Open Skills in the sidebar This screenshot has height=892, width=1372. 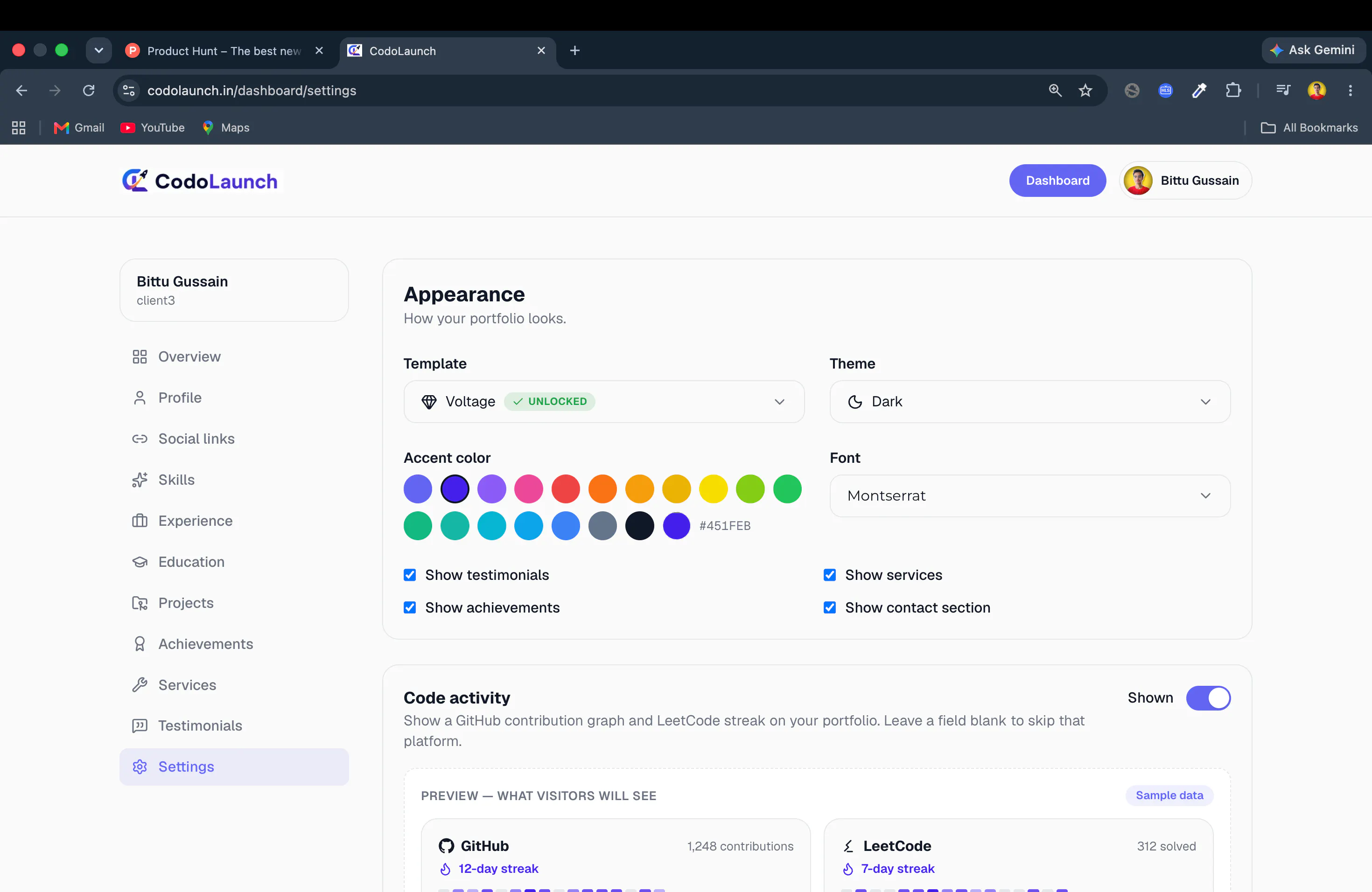tap(234, 480)
